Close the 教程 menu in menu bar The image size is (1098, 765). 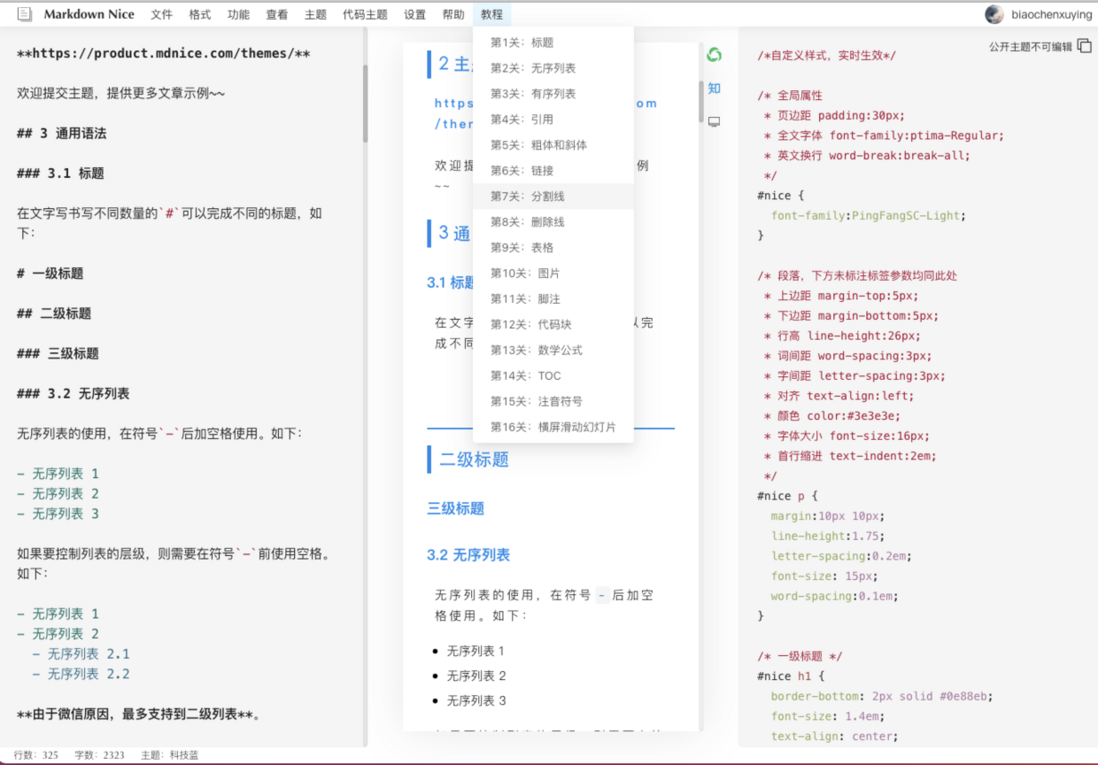492,15
